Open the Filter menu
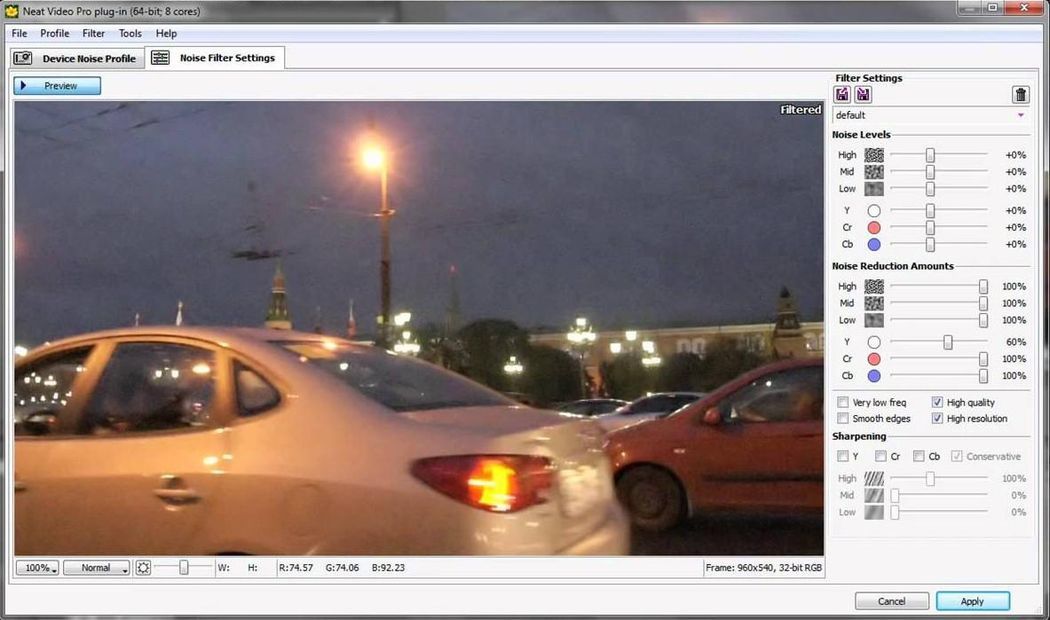The height and width of the screenshot is (620, 1050). [94, 33]
